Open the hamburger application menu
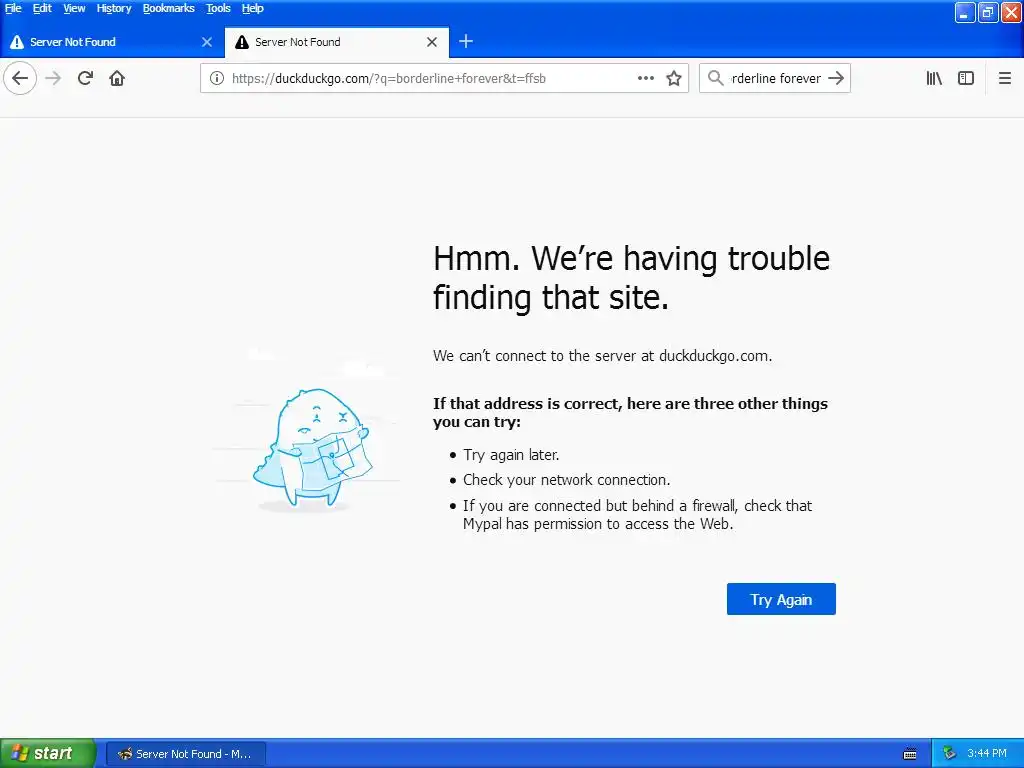 pos(1005,78)
